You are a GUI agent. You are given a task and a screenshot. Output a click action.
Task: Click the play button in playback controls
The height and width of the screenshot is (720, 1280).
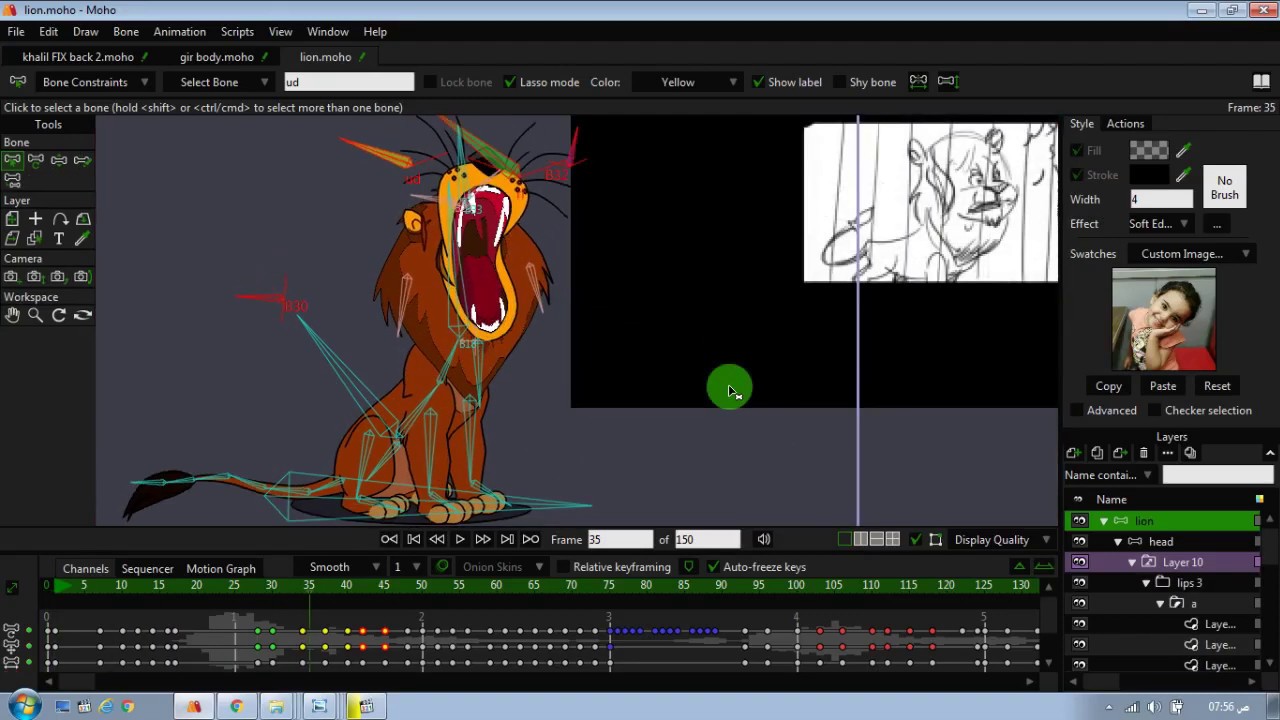pos(460,540)
